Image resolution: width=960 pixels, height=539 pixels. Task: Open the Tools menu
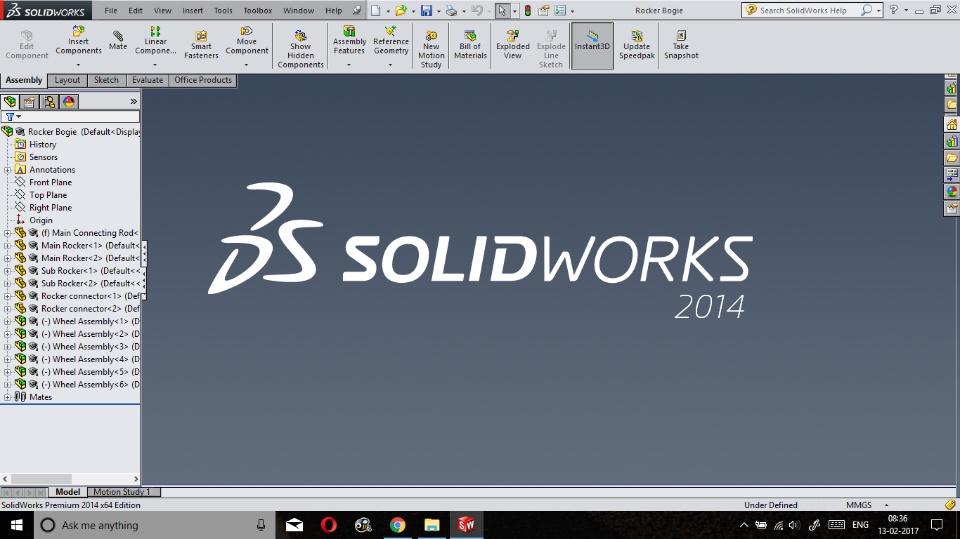click(x=223, y=10)
